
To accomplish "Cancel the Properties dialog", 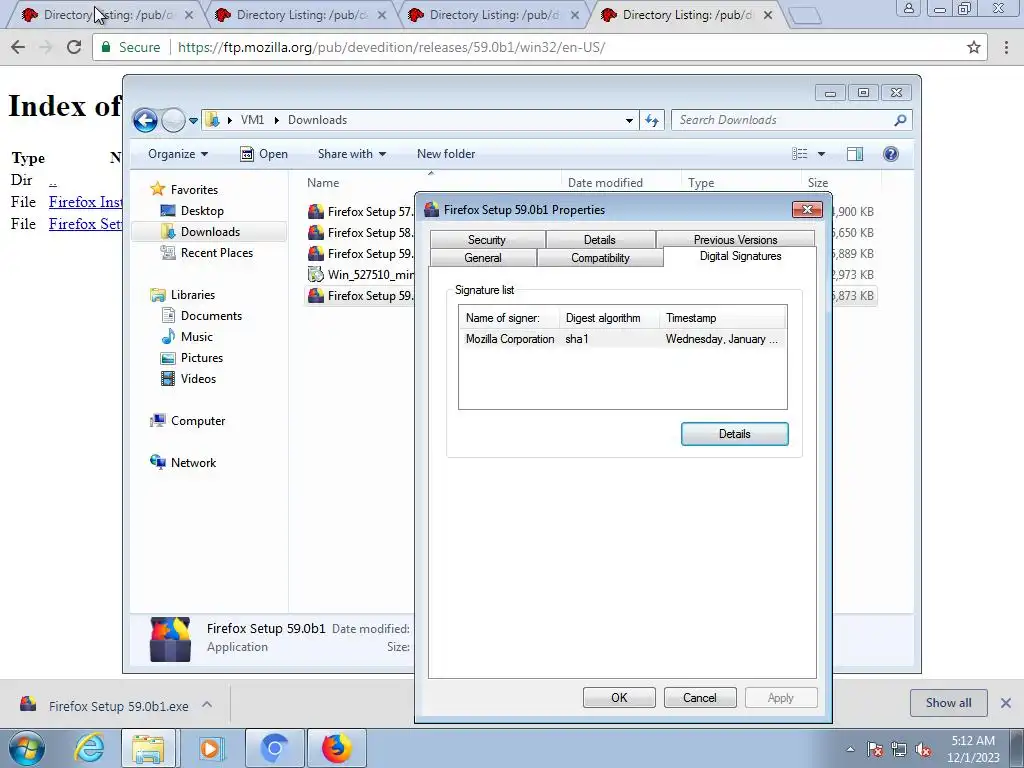I will coord(700,697).
